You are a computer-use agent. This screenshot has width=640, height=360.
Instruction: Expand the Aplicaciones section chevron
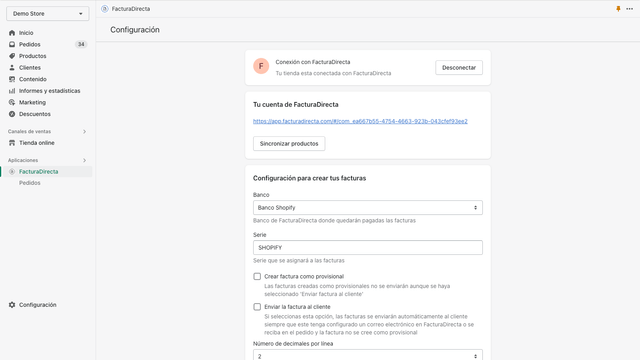tap(84, 160)
